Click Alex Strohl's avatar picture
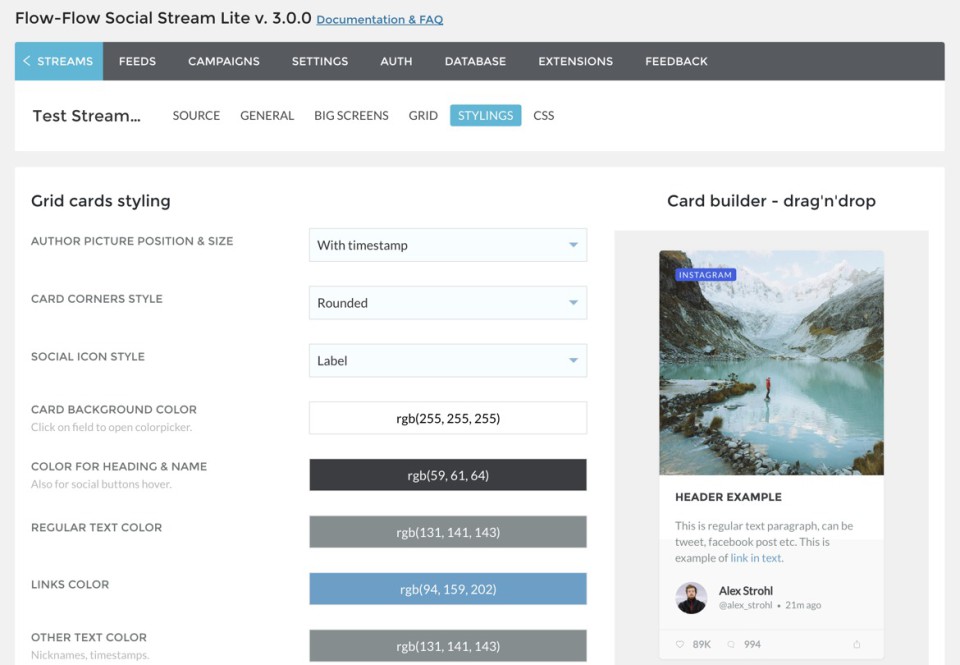960x665 pixels. [691, 598]
